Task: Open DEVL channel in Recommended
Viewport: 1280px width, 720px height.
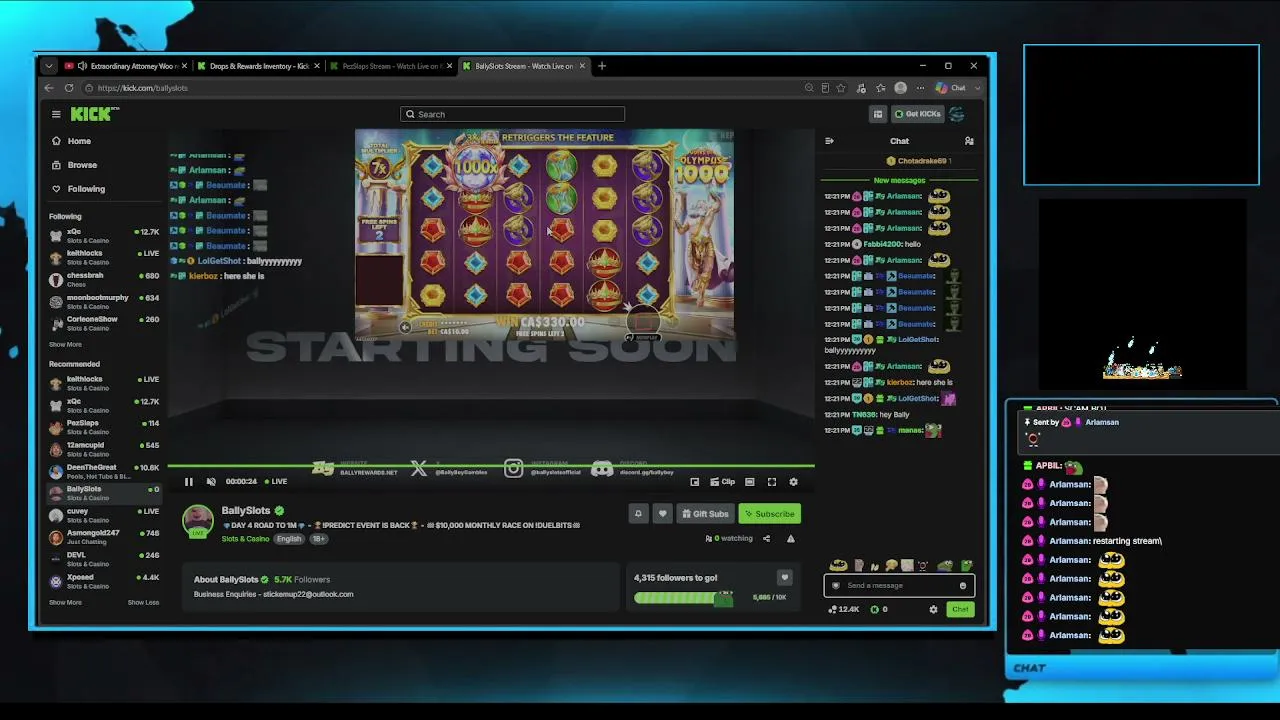Action: coord(104,559)
